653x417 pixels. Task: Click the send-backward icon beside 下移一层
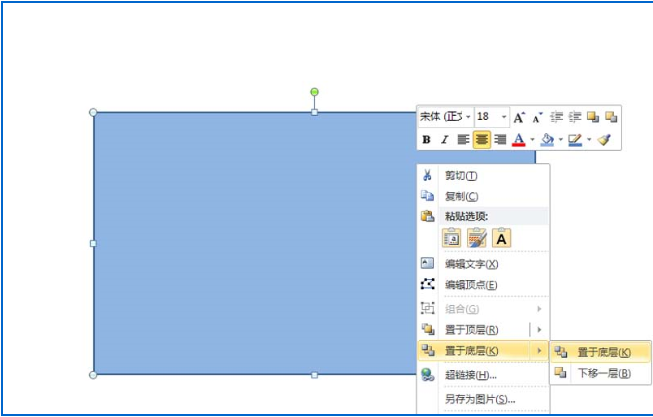(x=561, y=372)
